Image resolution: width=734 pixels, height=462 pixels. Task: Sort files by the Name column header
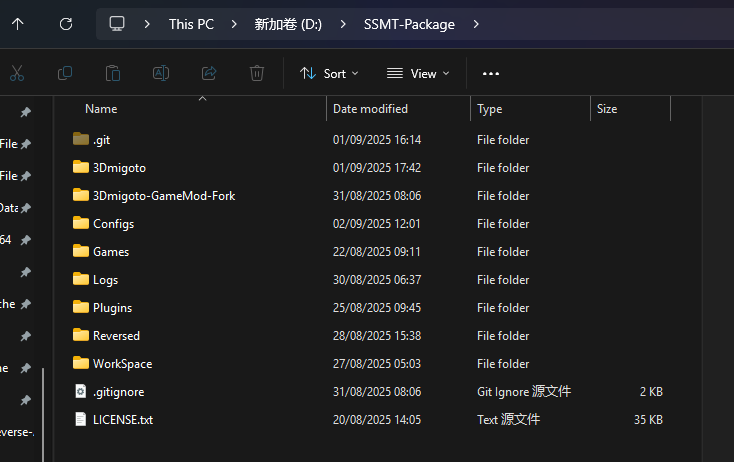click(101, 109)
